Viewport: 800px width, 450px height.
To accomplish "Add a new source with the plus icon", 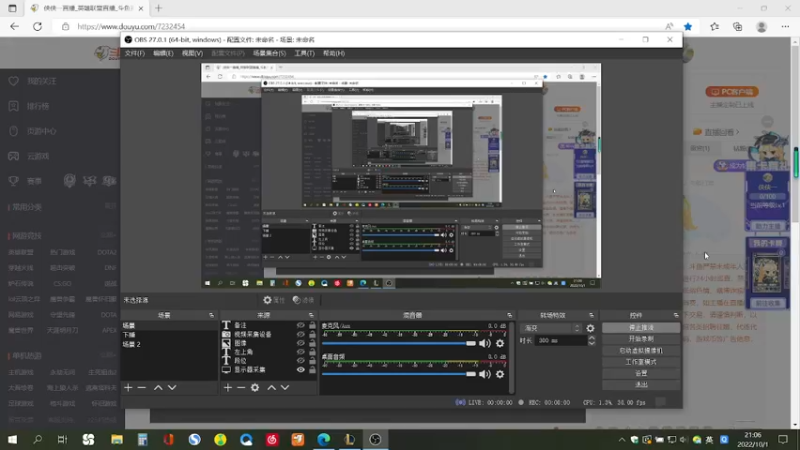I will (228, 388).
